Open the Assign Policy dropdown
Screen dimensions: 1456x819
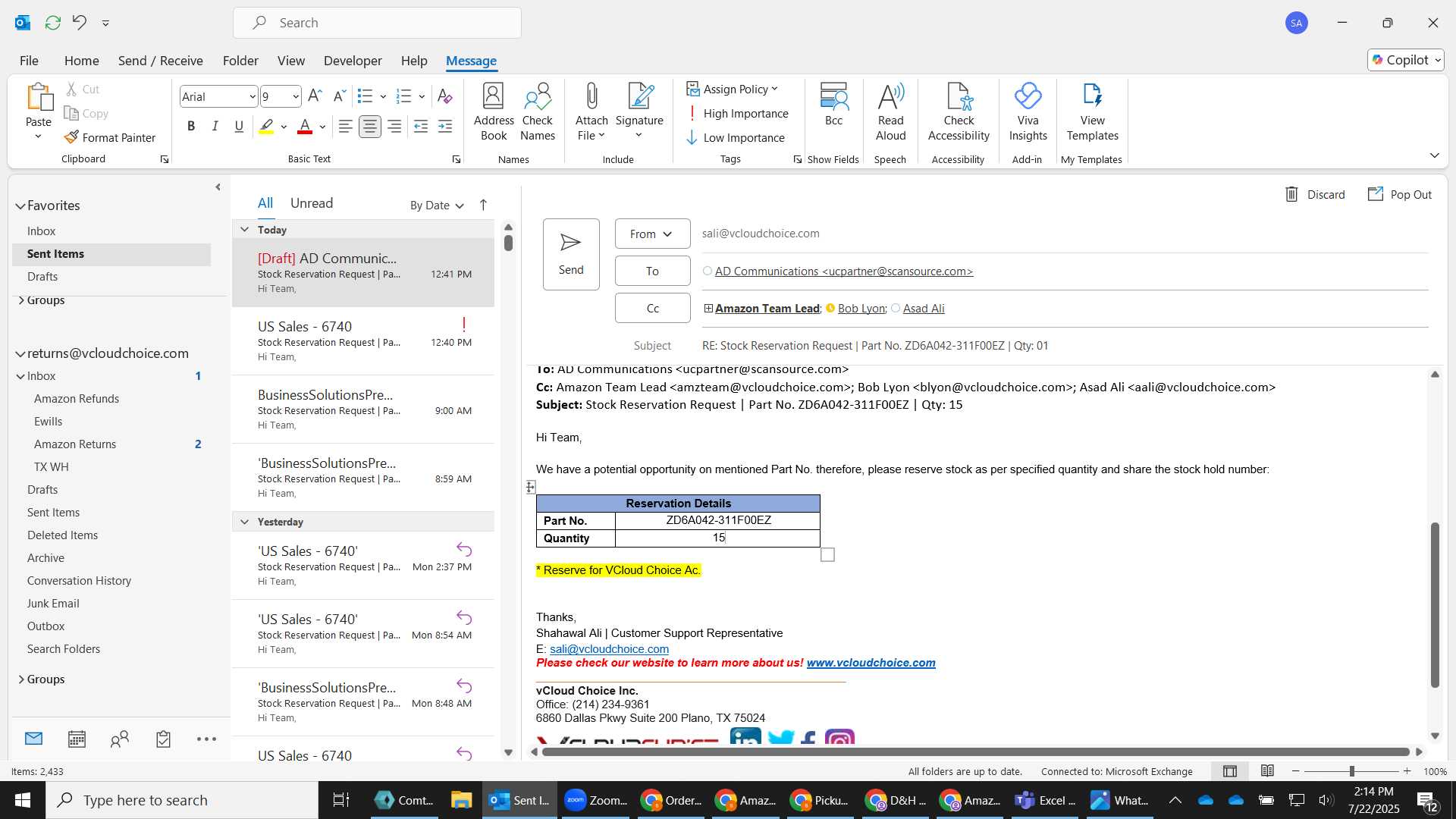732,89
